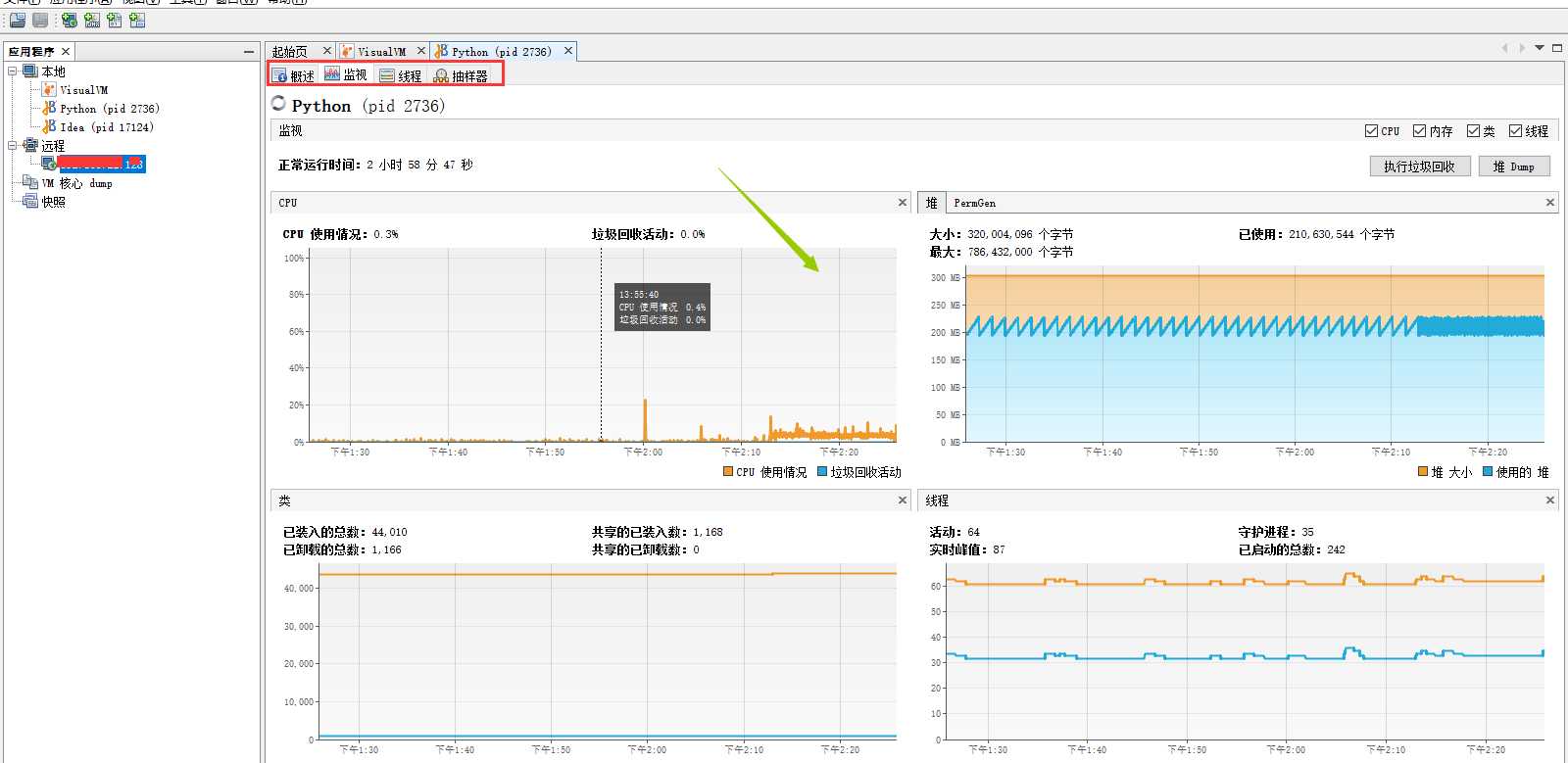Click the icon on the Python (pid 2736) tab

(441, 51)
